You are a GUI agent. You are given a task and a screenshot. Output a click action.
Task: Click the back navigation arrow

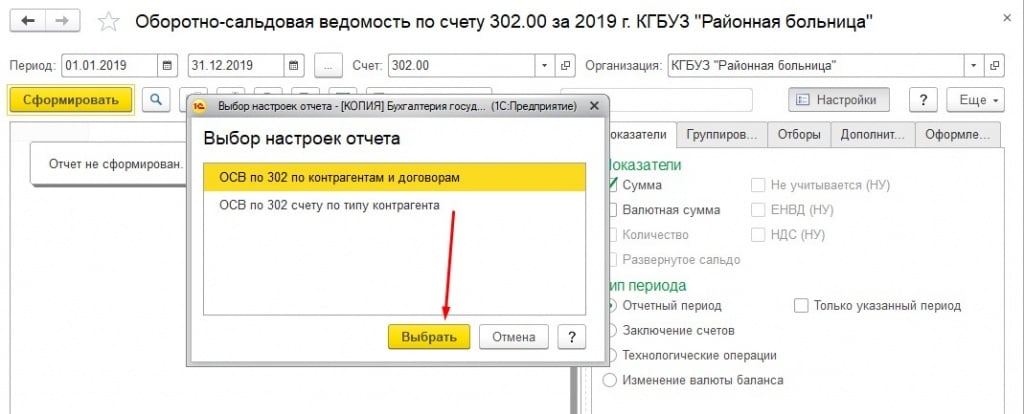pos(28,21)
